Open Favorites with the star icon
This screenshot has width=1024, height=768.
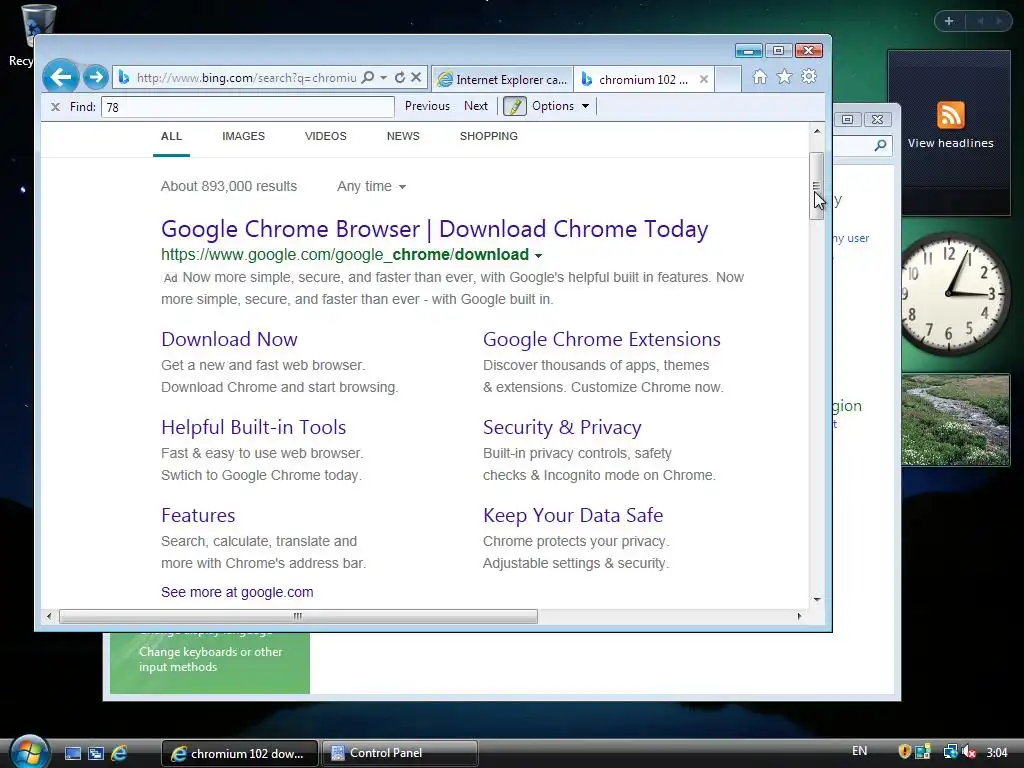784,77
